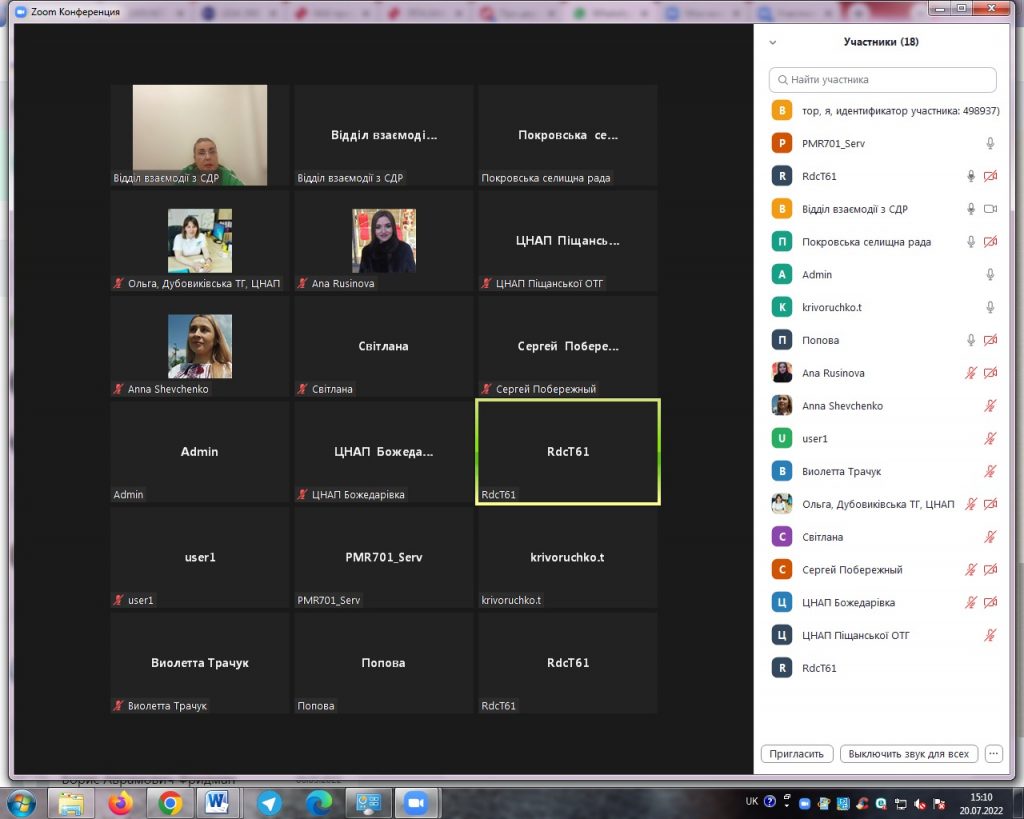Click the crossed-out camera icon next to Покровська селищна рада
The height and width of the screenshot is (819, 1024).
(x=991, y=242)
